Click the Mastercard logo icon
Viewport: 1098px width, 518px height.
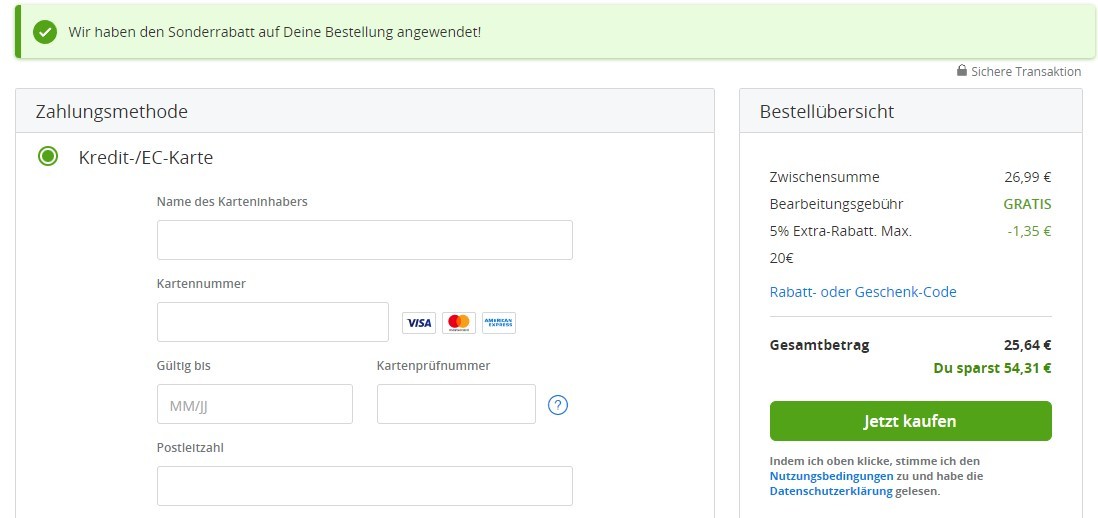click(x=459, y=323)
